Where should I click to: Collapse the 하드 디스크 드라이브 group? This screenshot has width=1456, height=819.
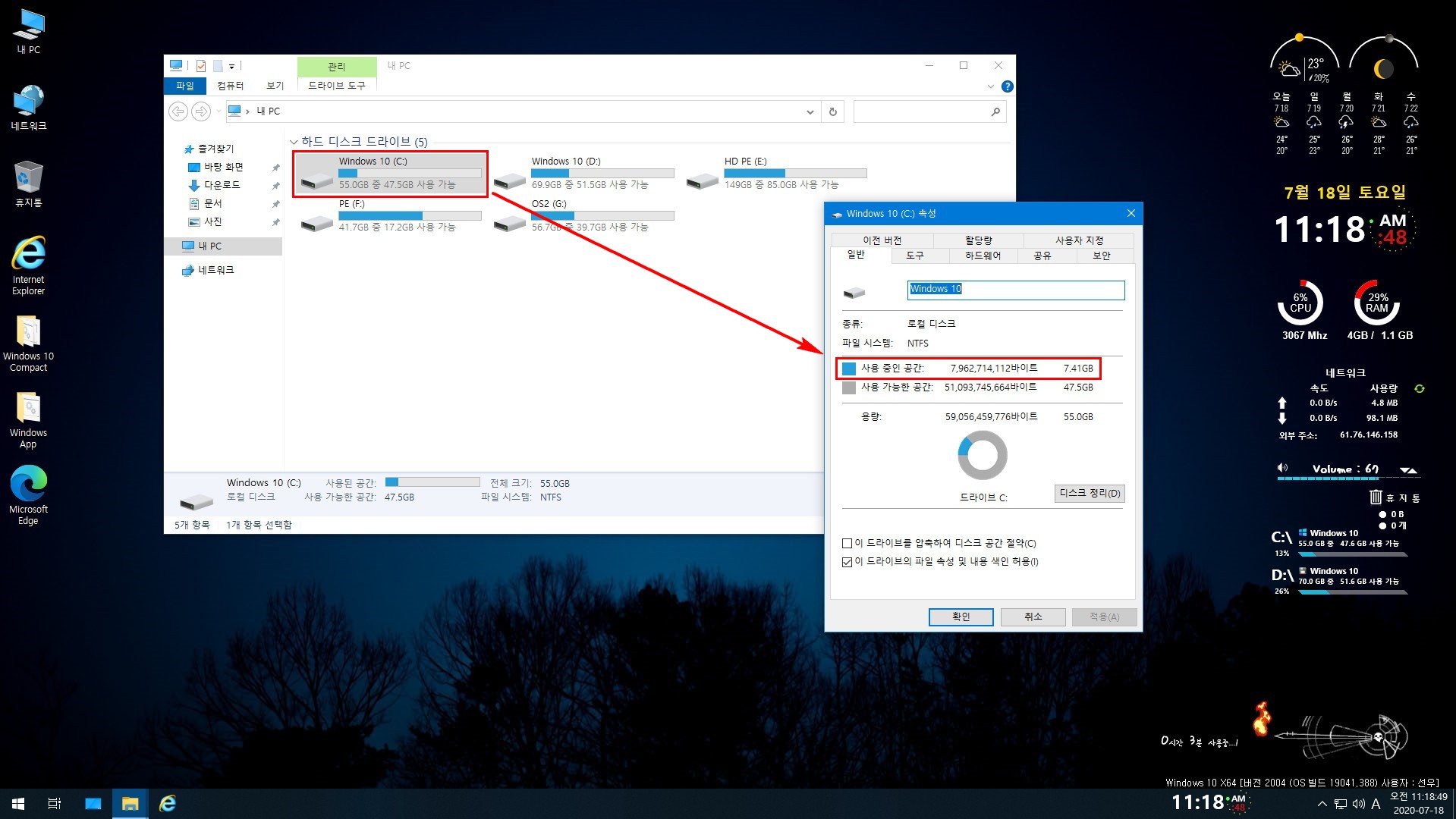click(x=294, y=142)
